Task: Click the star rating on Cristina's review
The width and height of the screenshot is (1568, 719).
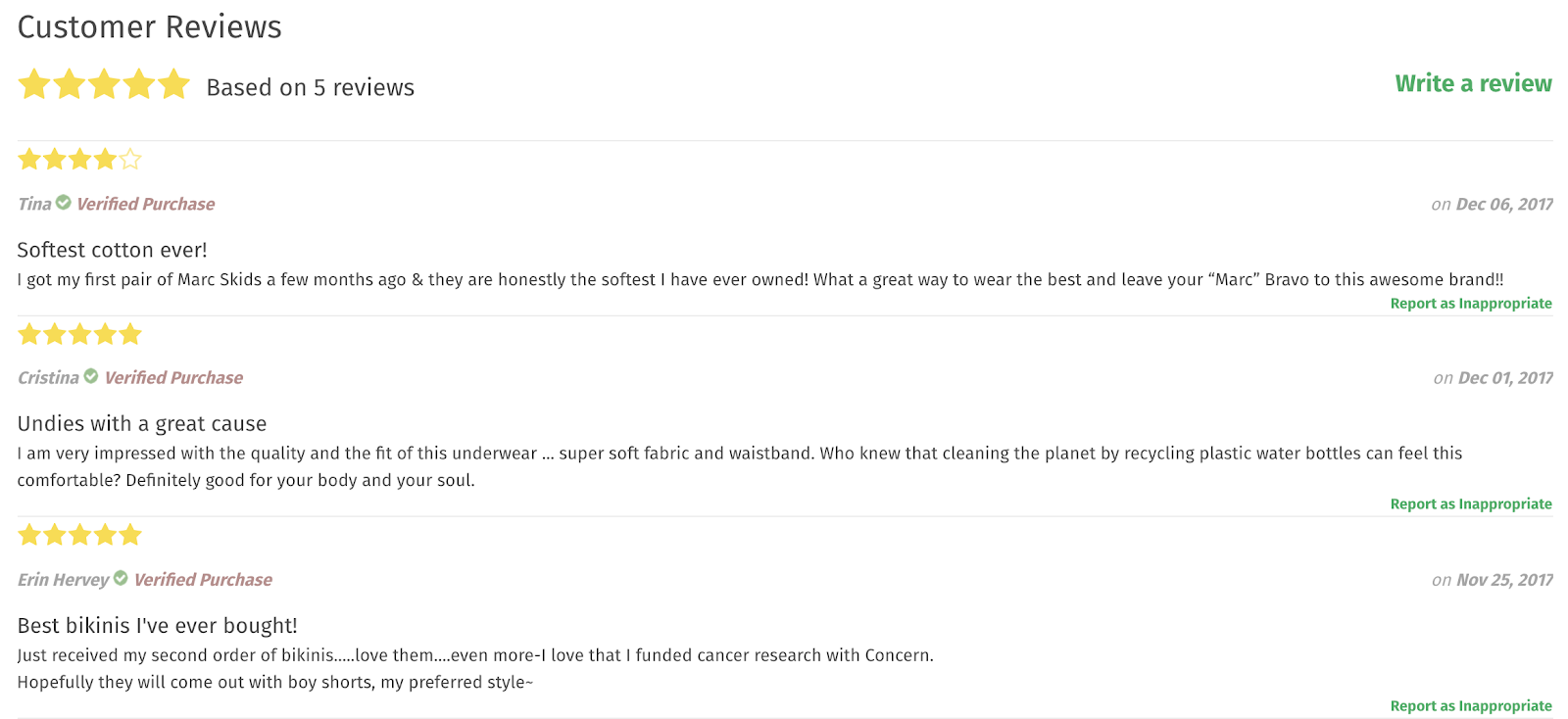Action: point(79,335)
